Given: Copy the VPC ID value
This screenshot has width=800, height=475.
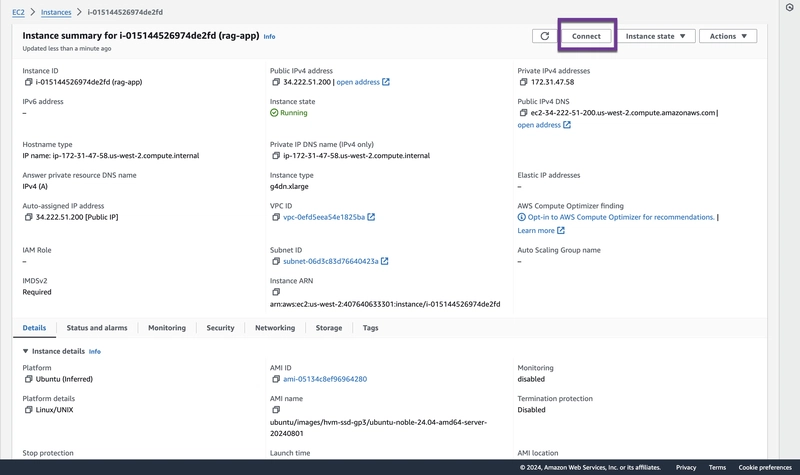Looking at the screenshot, I should point(276,217).
